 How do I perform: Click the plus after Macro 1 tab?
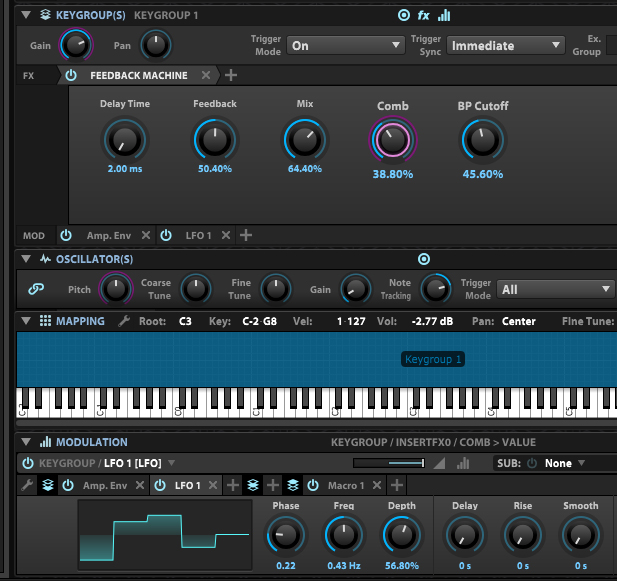click(397, 485)
